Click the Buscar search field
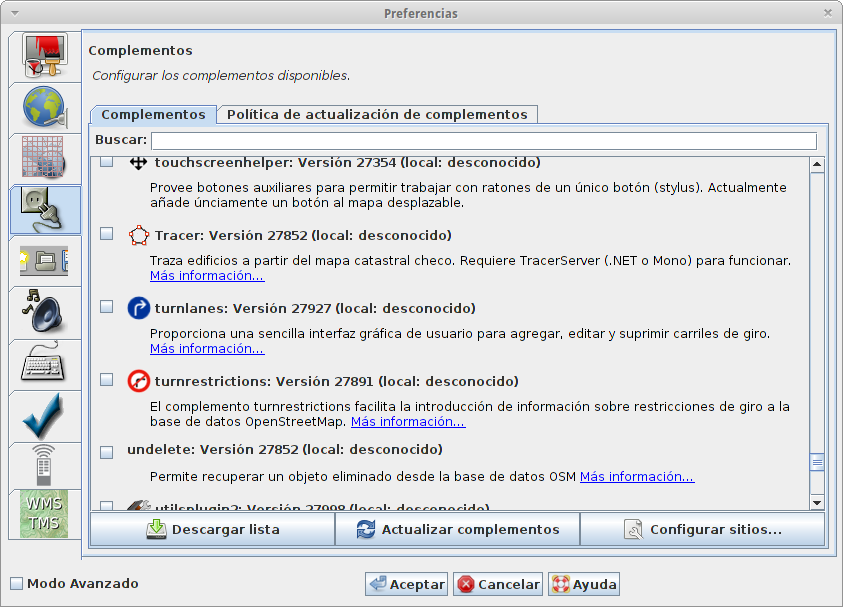This screenshot has width=843, height=607. click(483, 141)
